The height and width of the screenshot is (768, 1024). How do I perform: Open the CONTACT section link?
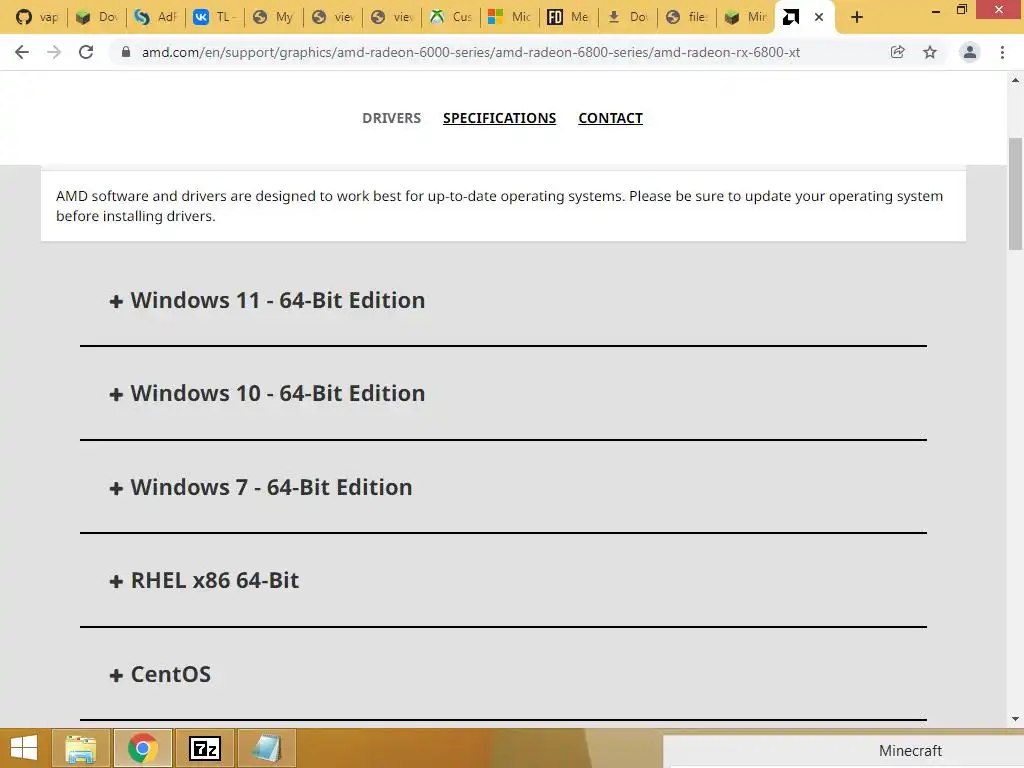(611, 118)
